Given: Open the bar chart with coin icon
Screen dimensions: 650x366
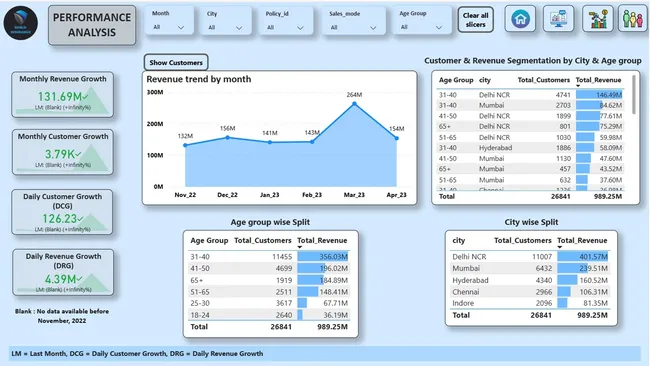Looking at the screenshot, I should coord(597,19).
